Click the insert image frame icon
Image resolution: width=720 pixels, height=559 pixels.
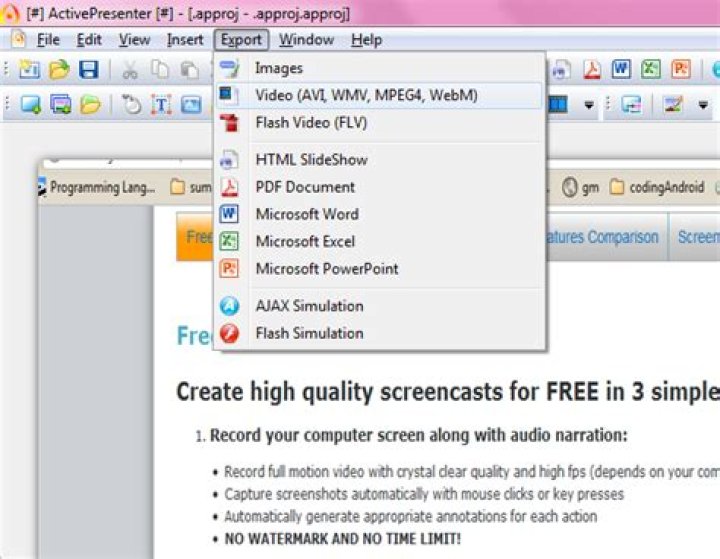(191, 105)
